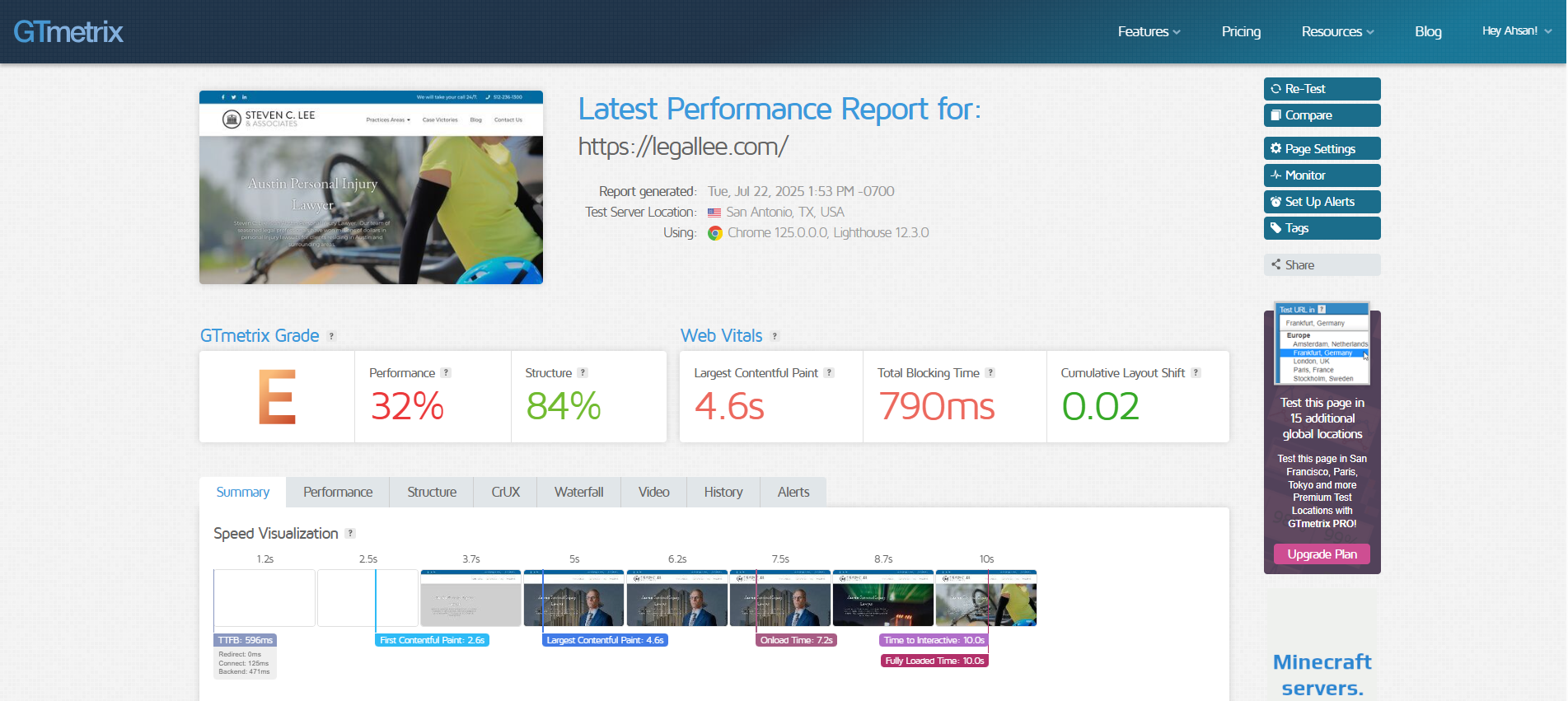Click the 790ms blocking time value
The height and width of the screenshot is (701, 1568).
click(937, 406)
